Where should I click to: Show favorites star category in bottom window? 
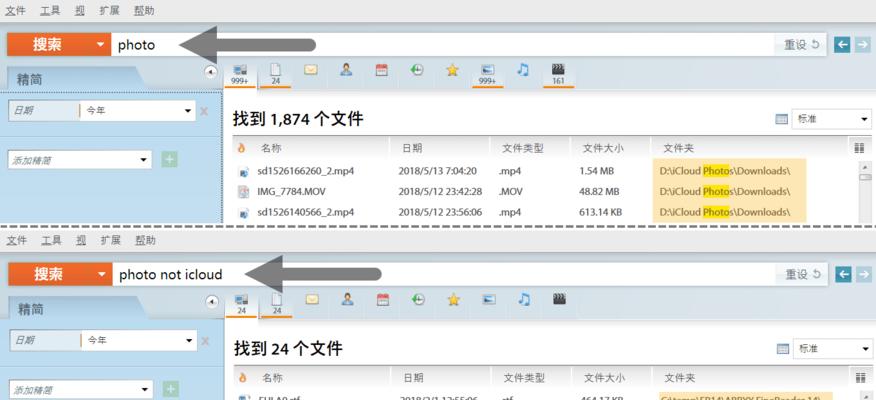(x=453, y=300)
